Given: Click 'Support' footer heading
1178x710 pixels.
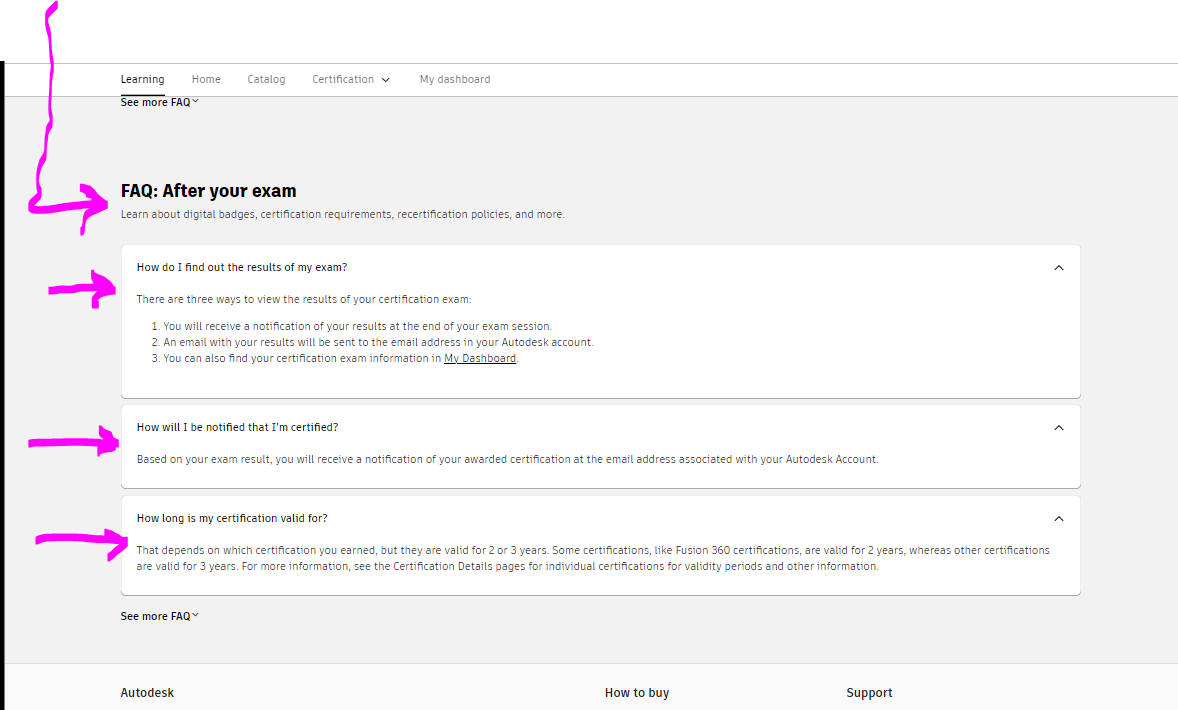Looking at the screenshot, I should (x=869, y=693).
